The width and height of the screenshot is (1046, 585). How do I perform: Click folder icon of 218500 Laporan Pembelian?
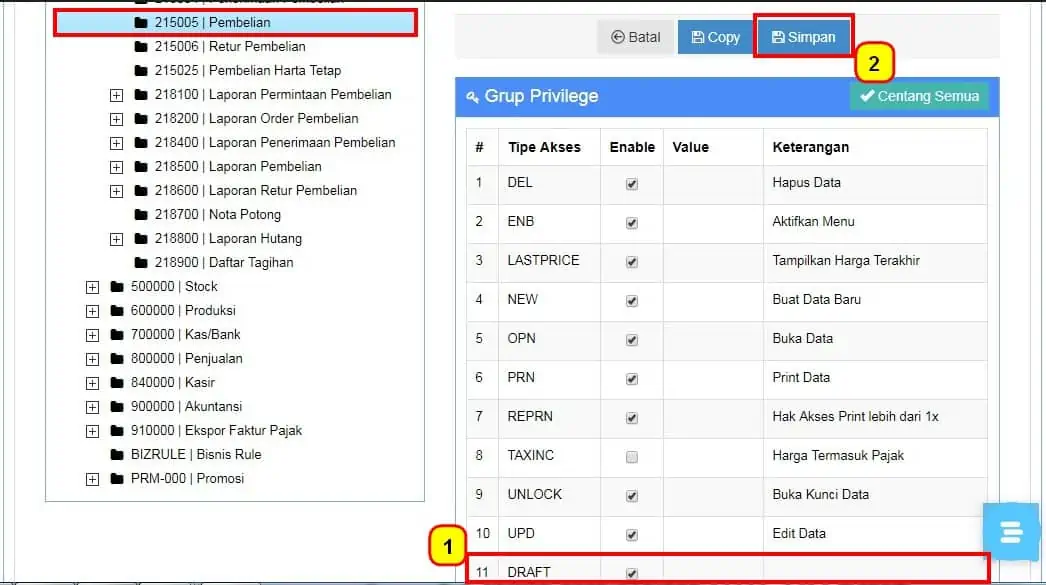point(141,167)
